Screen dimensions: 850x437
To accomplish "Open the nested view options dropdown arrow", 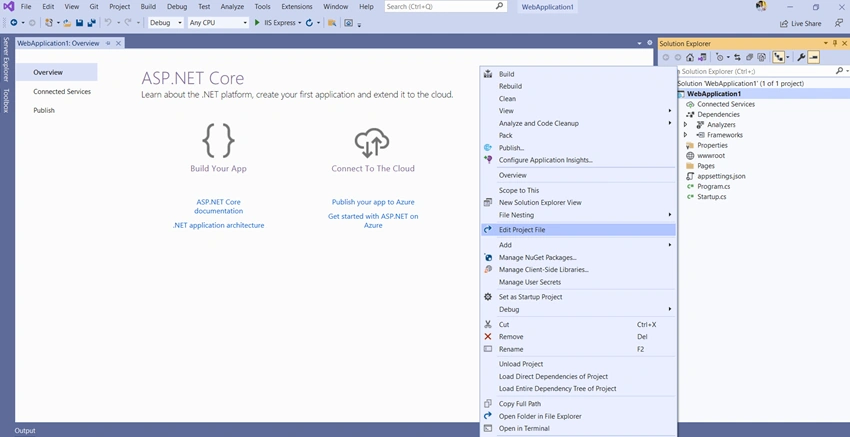I will click(x=787, y=57).
